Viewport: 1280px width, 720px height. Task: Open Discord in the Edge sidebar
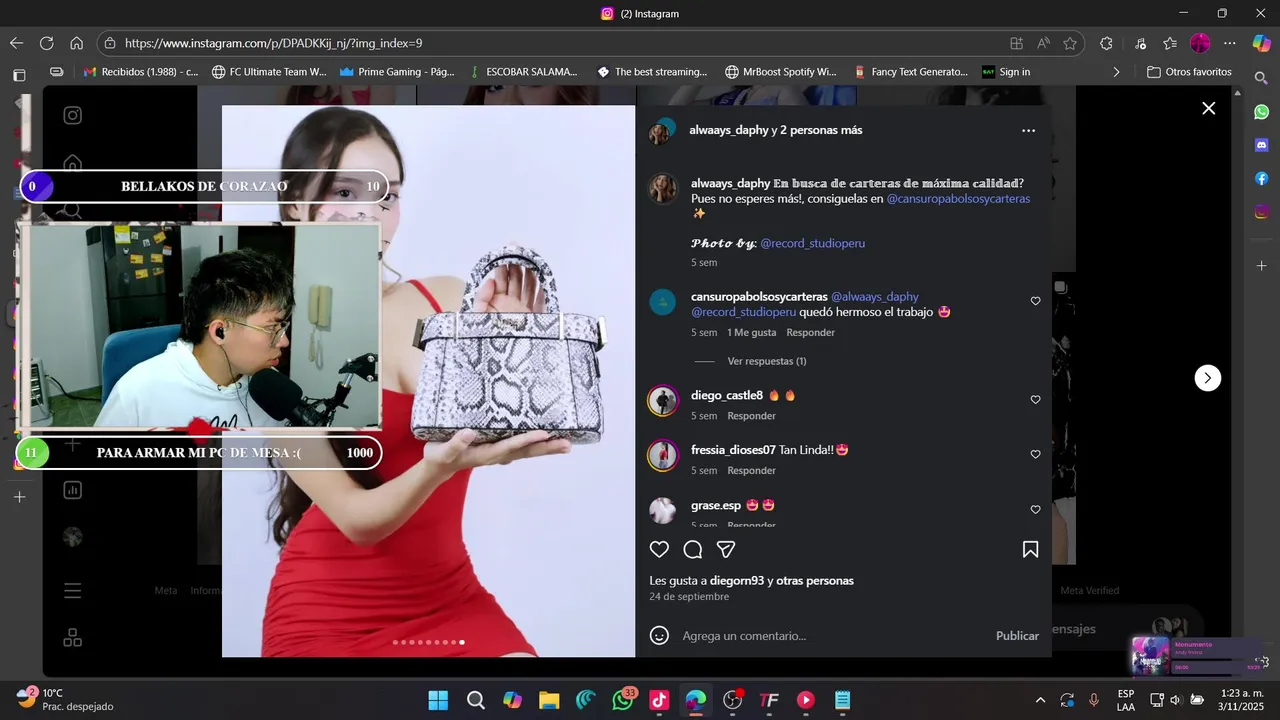pyautogui.click(x=1262, y=145)
